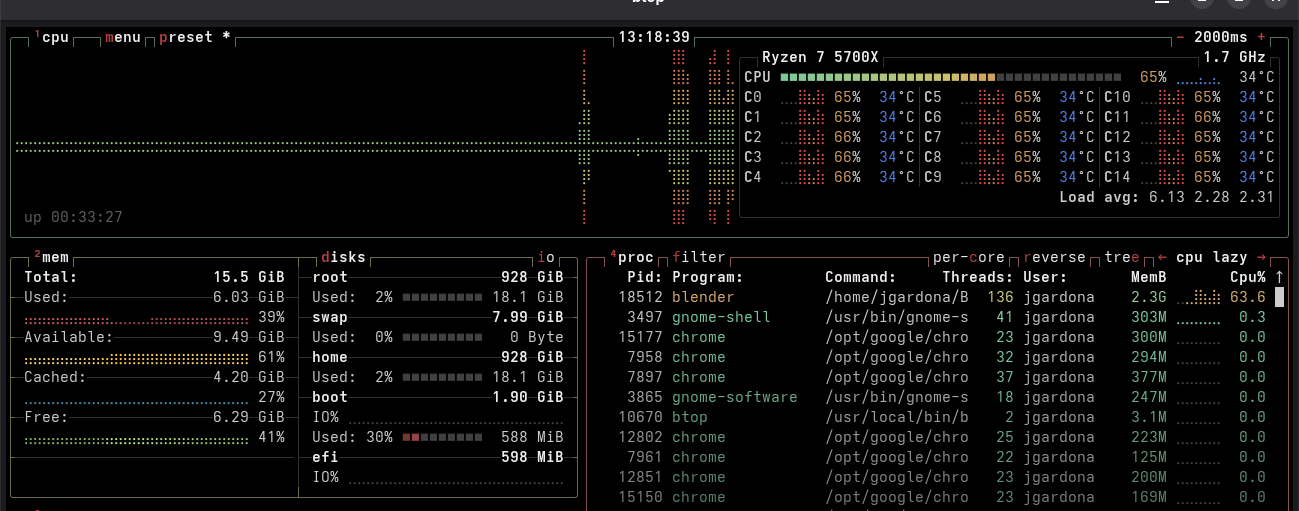This screenshot has width=1299, height=511.
Task: Click the 13:18:39 clock display
Action: (x=654, y=37)
